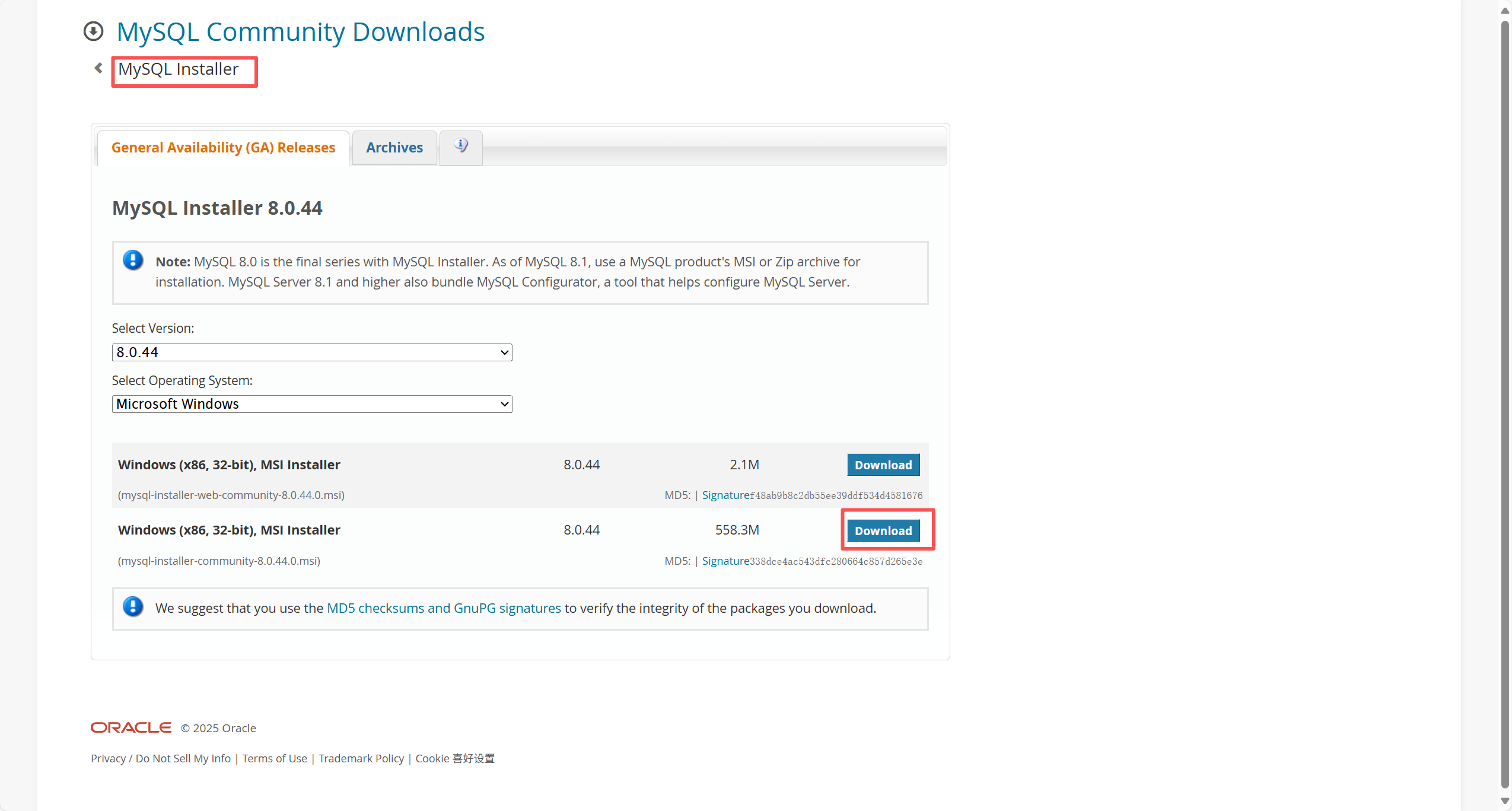The height and width of the screenshot is (811, 1512).
Task: Open the Terms of Use footer link
Action: pyautogui.click(x=275, y=759)
